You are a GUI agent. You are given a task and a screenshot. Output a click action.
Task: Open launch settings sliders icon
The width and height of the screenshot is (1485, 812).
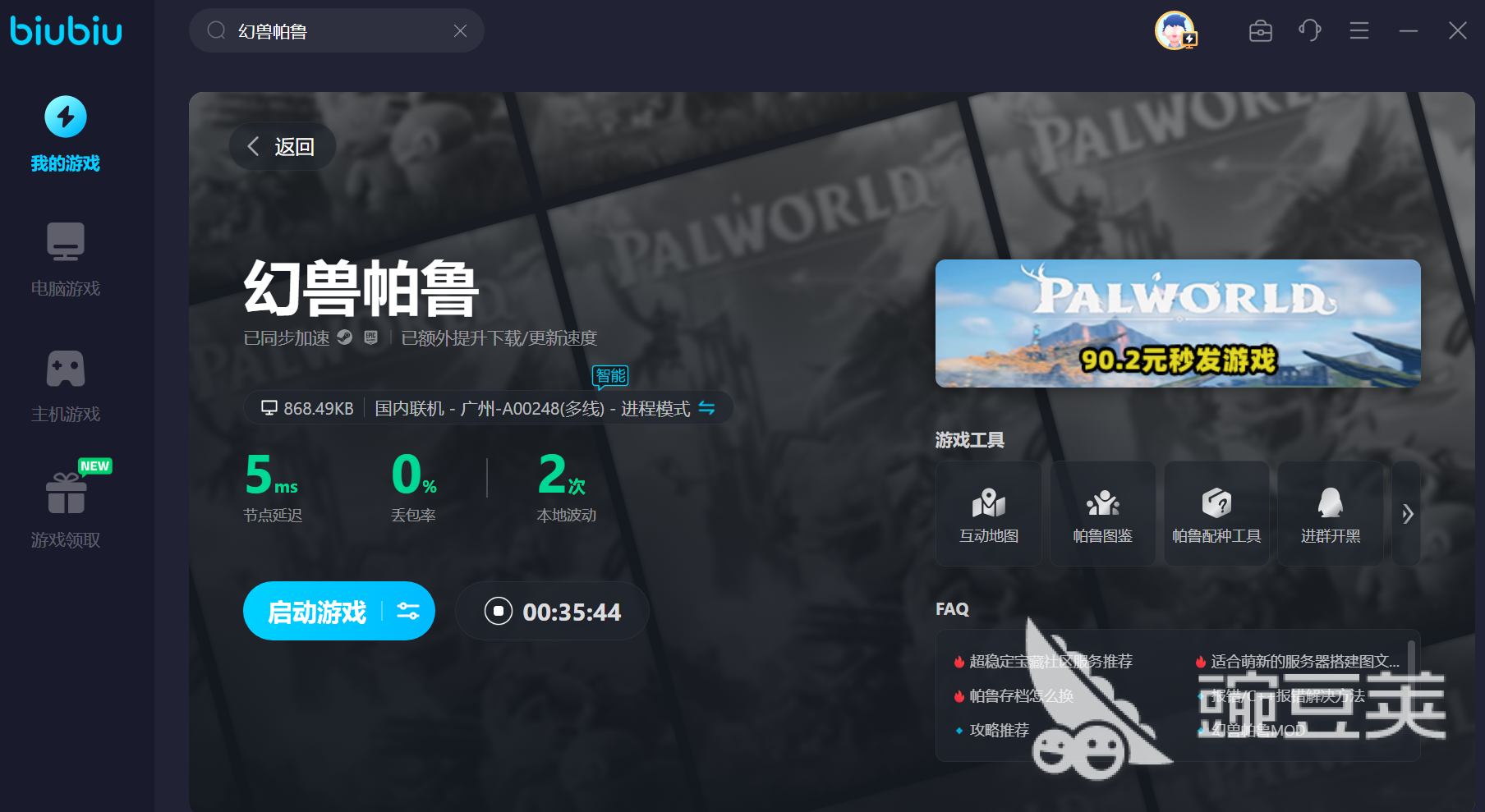tap(408, 611)
